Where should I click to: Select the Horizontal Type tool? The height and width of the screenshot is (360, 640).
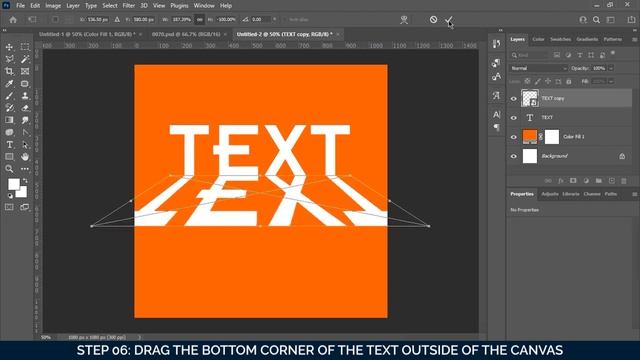click(9, 144)
